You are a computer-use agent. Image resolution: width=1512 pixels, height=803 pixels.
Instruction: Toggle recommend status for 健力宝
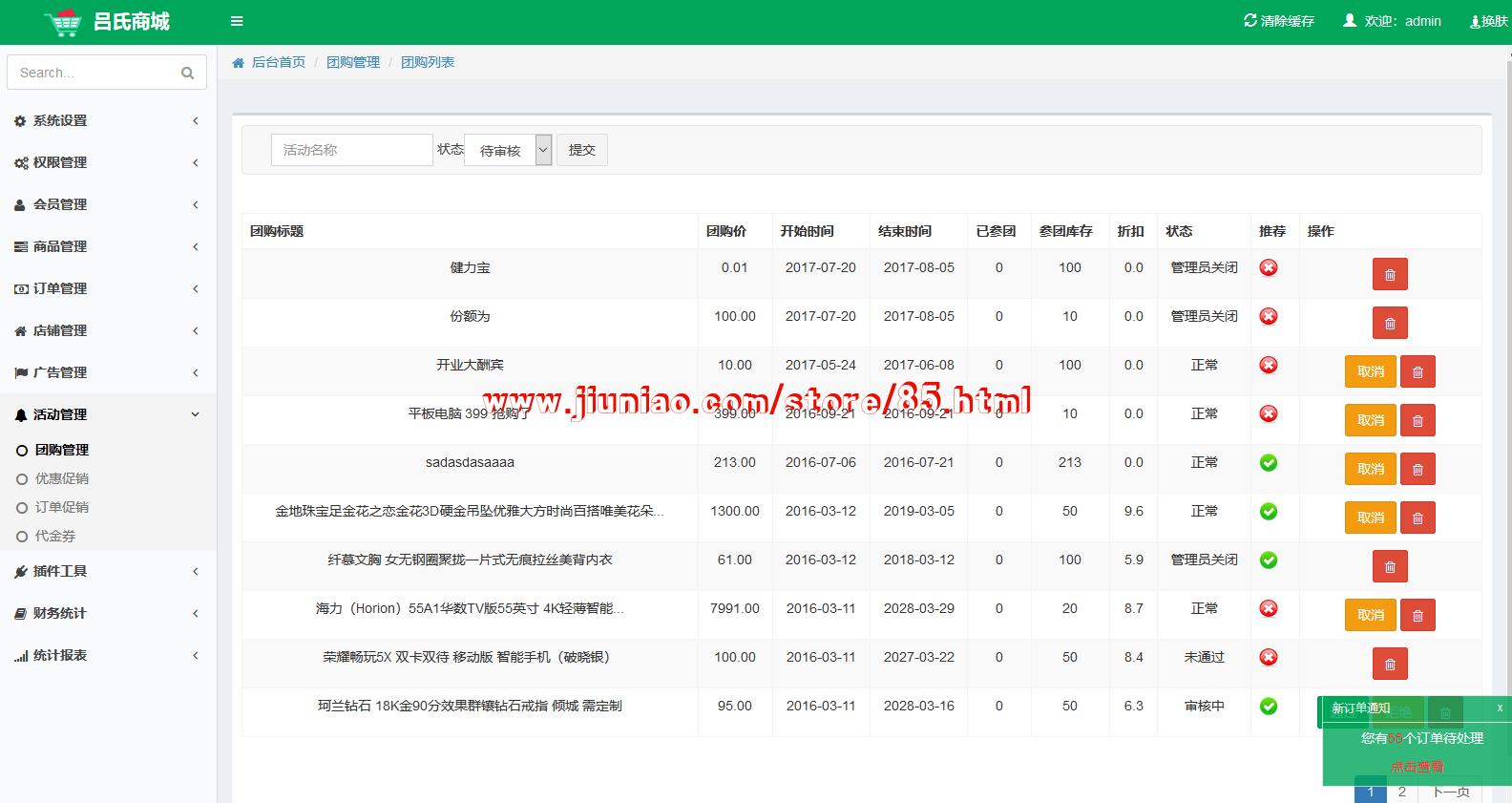tap(1269, 268)
